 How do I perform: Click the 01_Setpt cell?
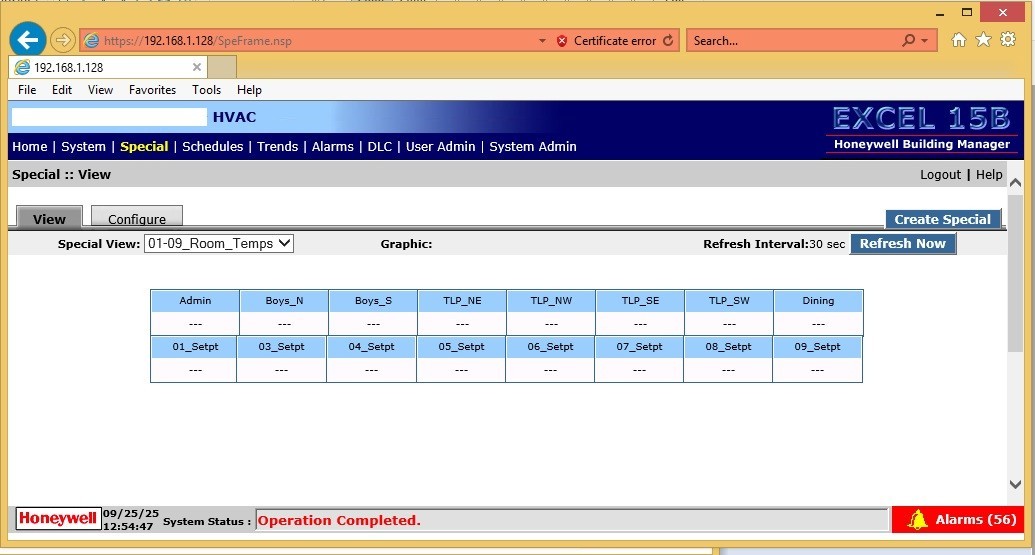click(195, 346)
